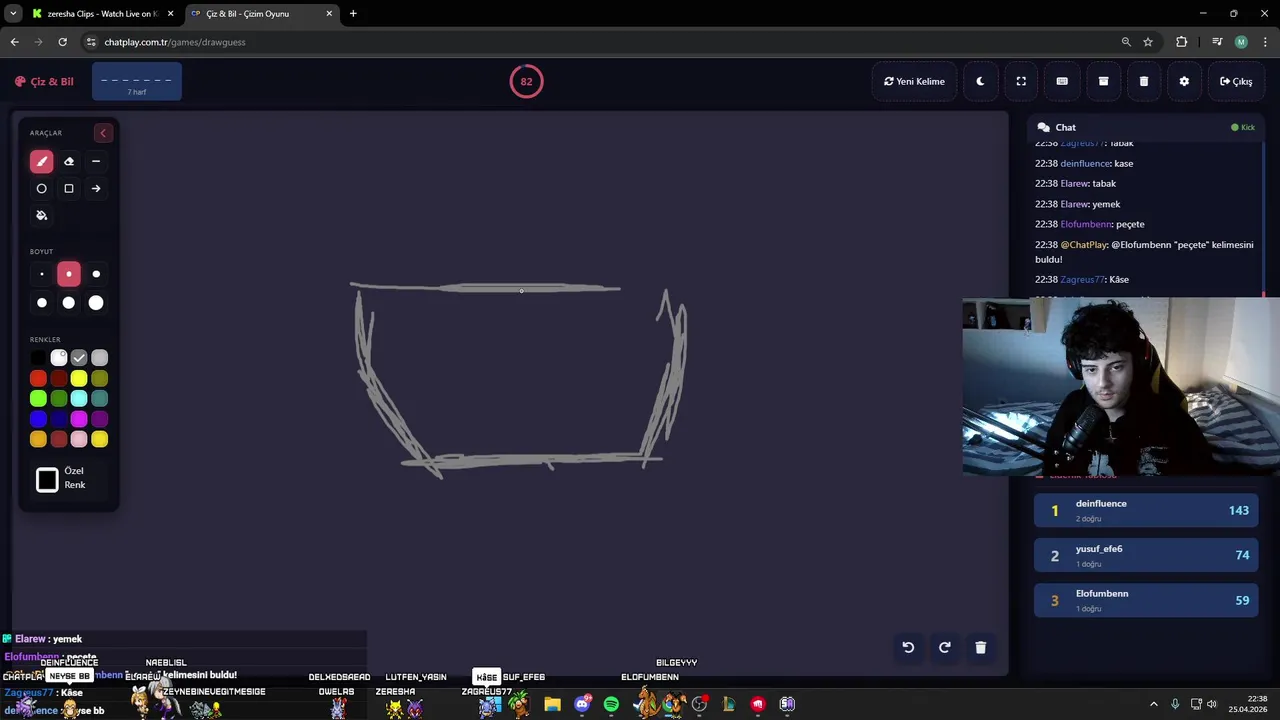Image resolution: width=1280 pixels, height=720 pixels.
Task: Select deinfluence leaderboard row
Action: (1147, 510)
